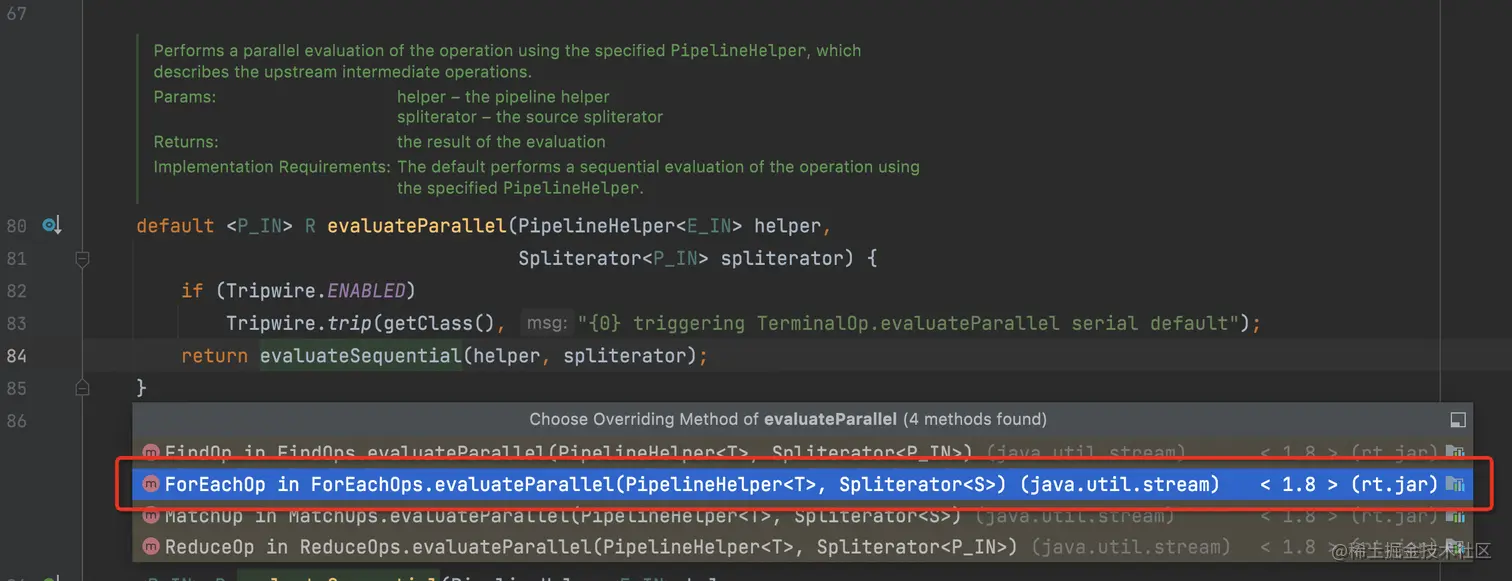The image size is (1512, 581).
Task: Click line number 67 in the gutter
Action: coord(17,15)
